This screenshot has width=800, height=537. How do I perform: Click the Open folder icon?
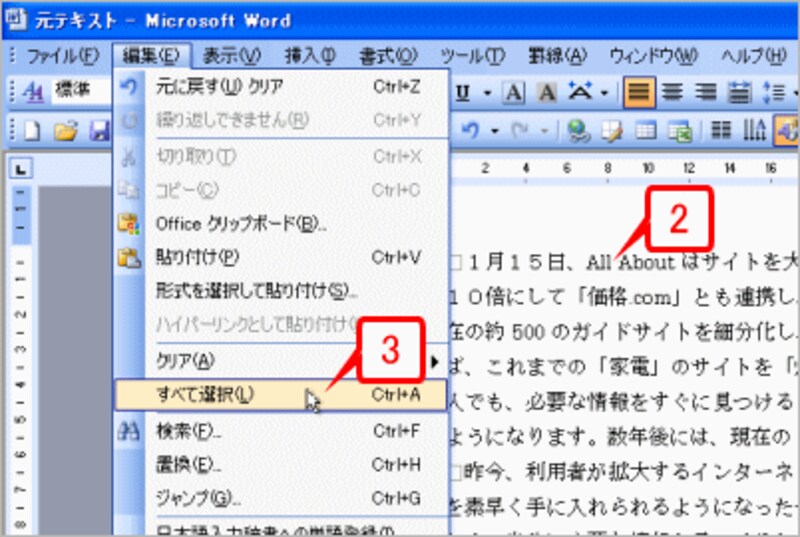click(66, 131)
